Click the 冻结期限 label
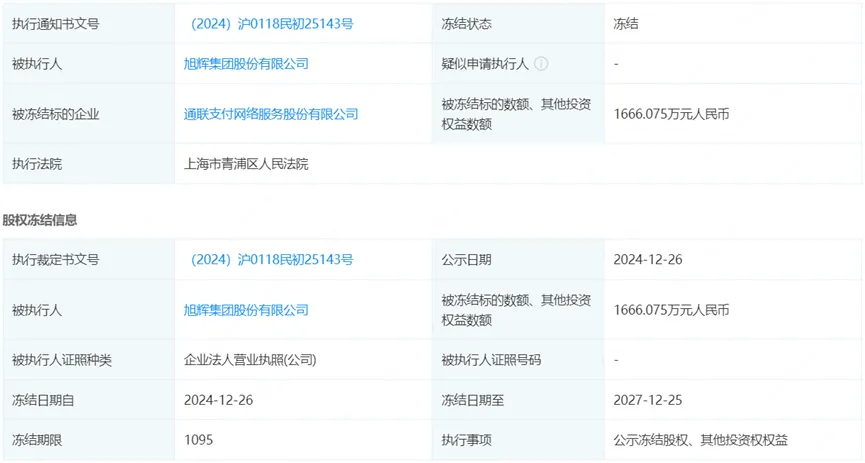Image resolution: width=865 pixels, height=463 pixels. click(37, 440)
